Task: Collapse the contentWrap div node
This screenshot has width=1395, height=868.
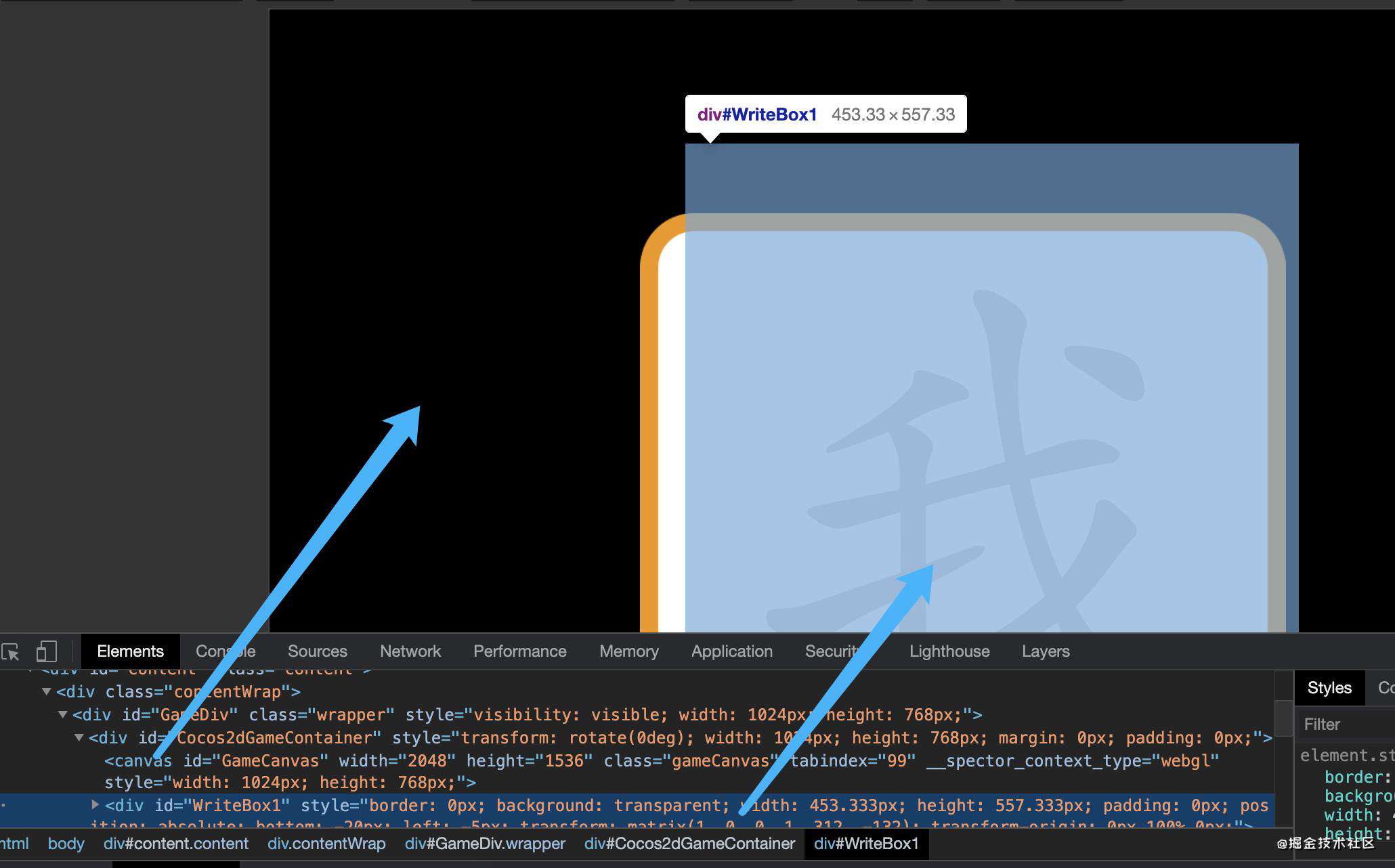Action: [47, 691]
